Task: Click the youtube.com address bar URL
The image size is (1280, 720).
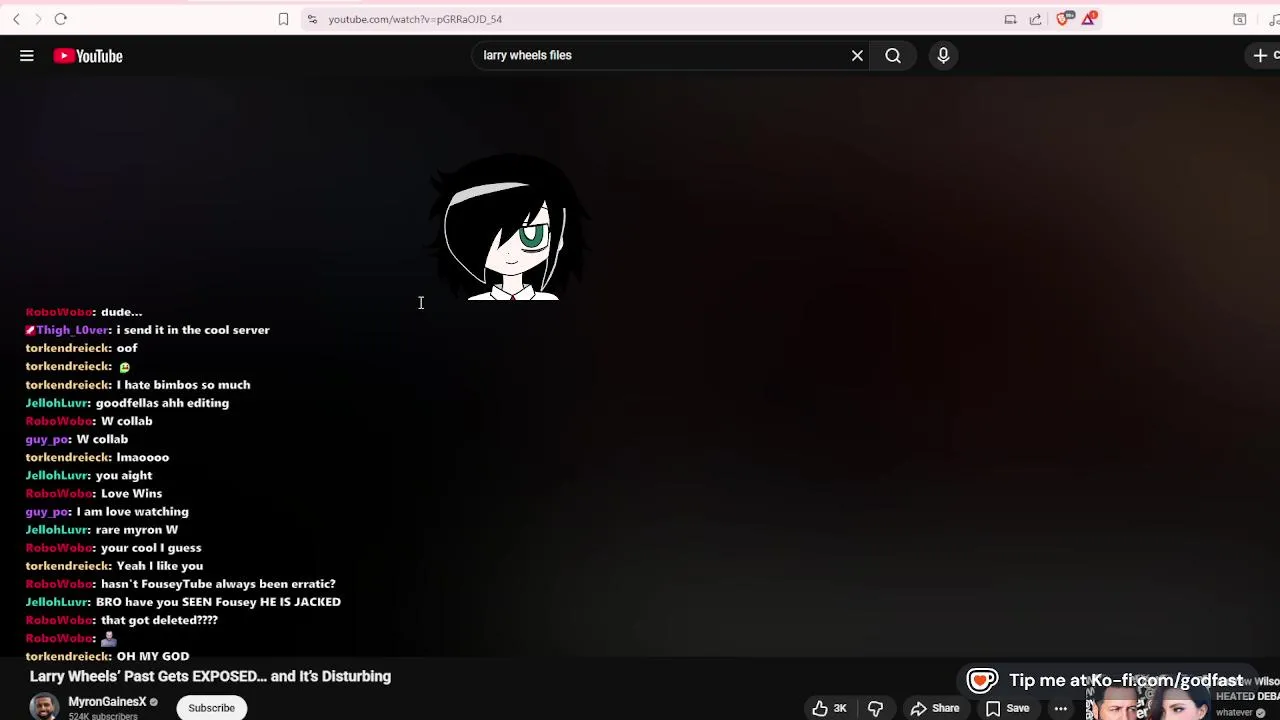Action: pos(415,19)
